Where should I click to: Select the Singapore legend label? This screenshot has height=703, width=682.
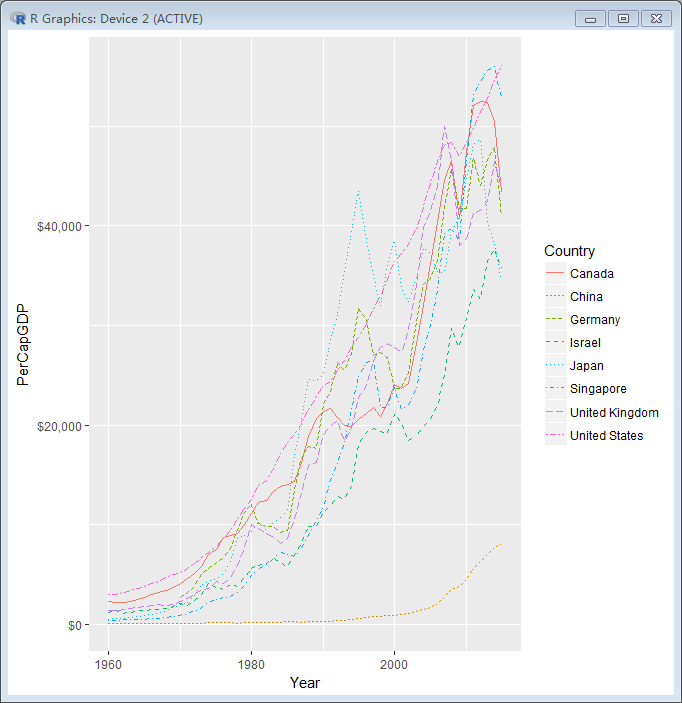pos(597,389)
